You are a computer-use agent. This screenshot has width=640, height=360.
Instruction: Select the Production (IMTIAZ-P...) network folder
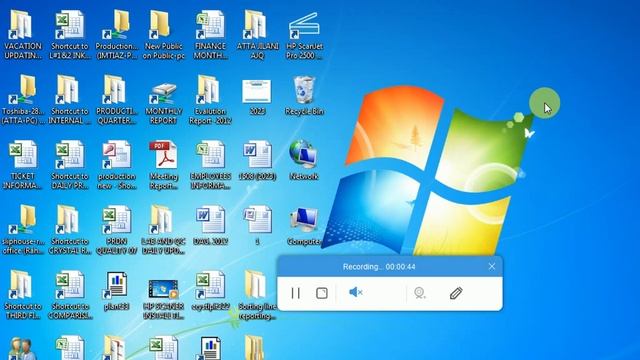click(117, 36)
